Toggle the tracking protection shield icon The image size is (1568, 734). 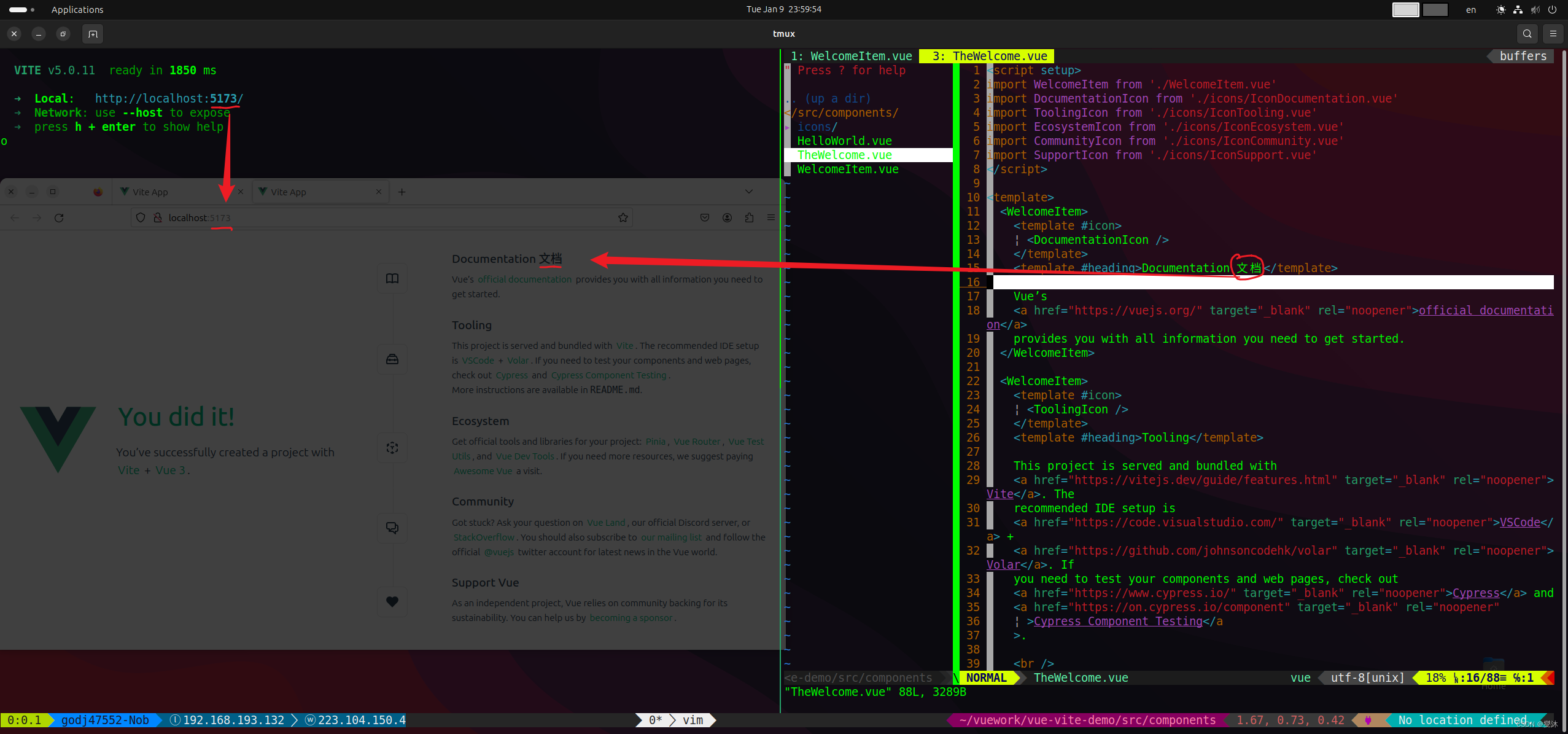click(x=141, y=217)
